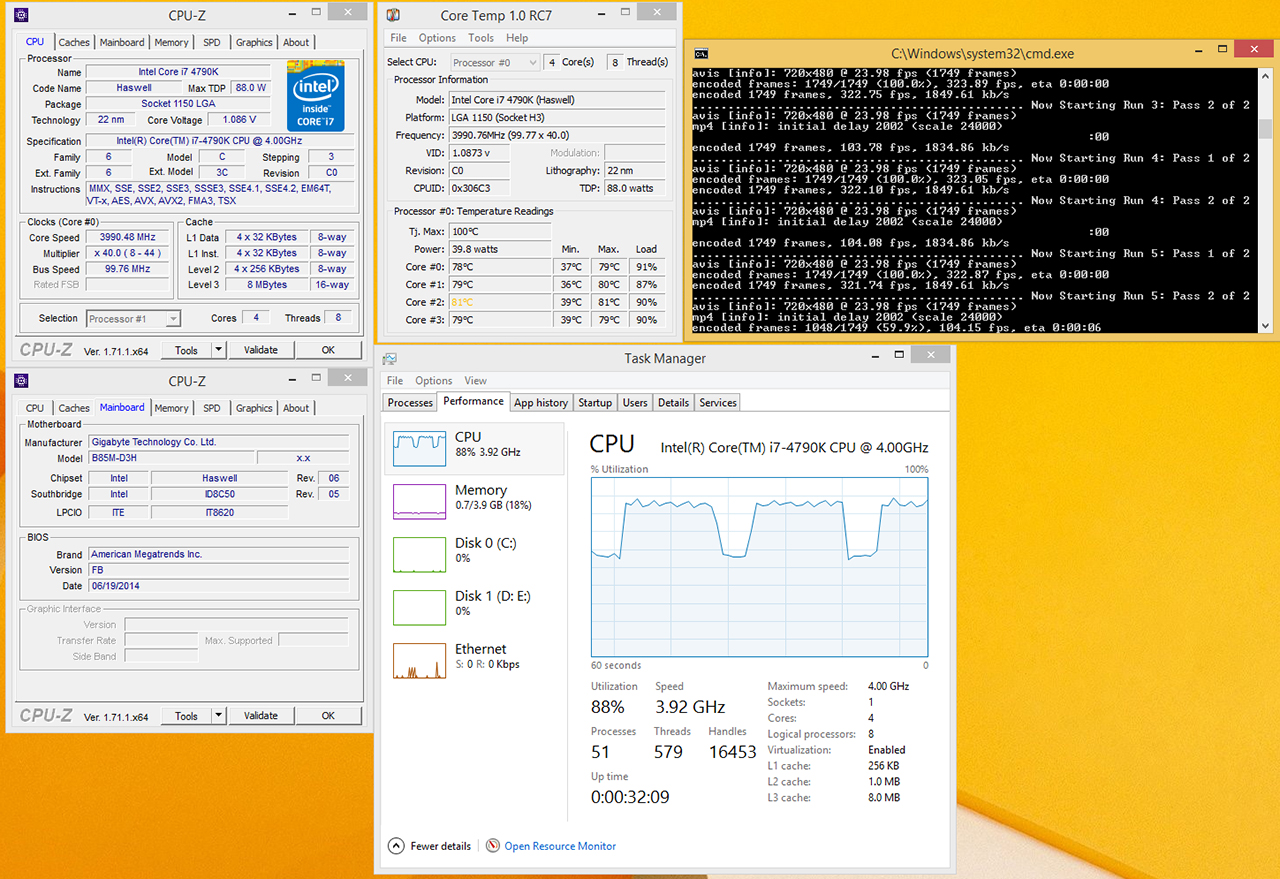Click the Intel Core i7 logo in CPU-Z
This screenshot has width=1280, height=879.
(315, 97)
